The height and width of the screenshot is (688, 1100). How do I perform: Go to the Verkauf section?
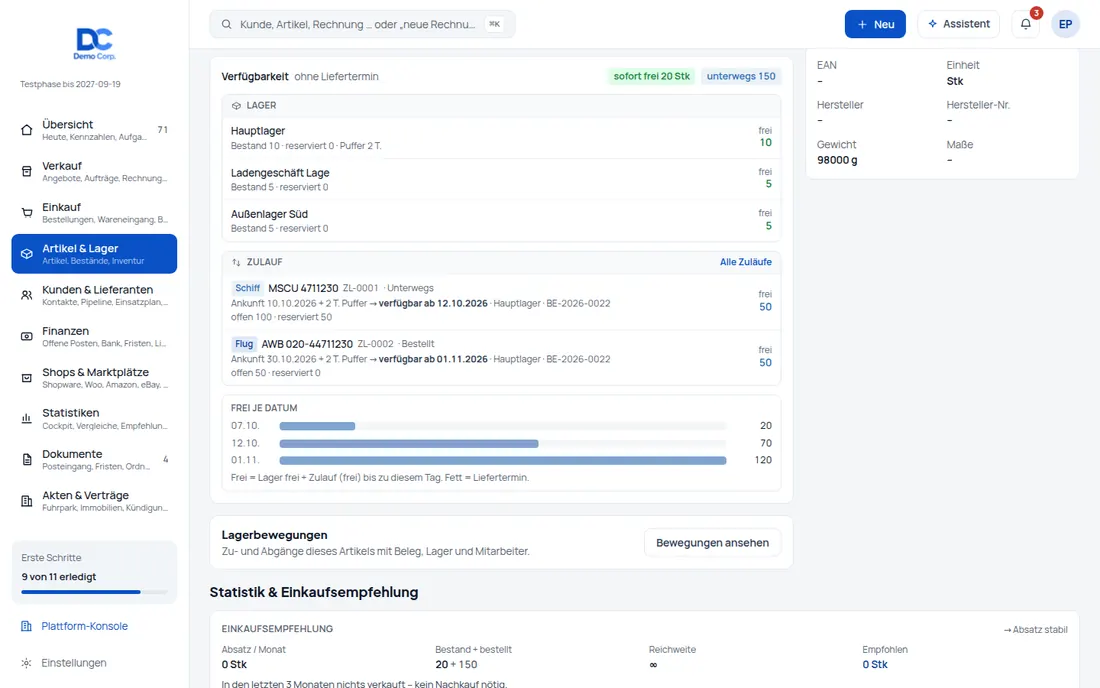(94, 171)
